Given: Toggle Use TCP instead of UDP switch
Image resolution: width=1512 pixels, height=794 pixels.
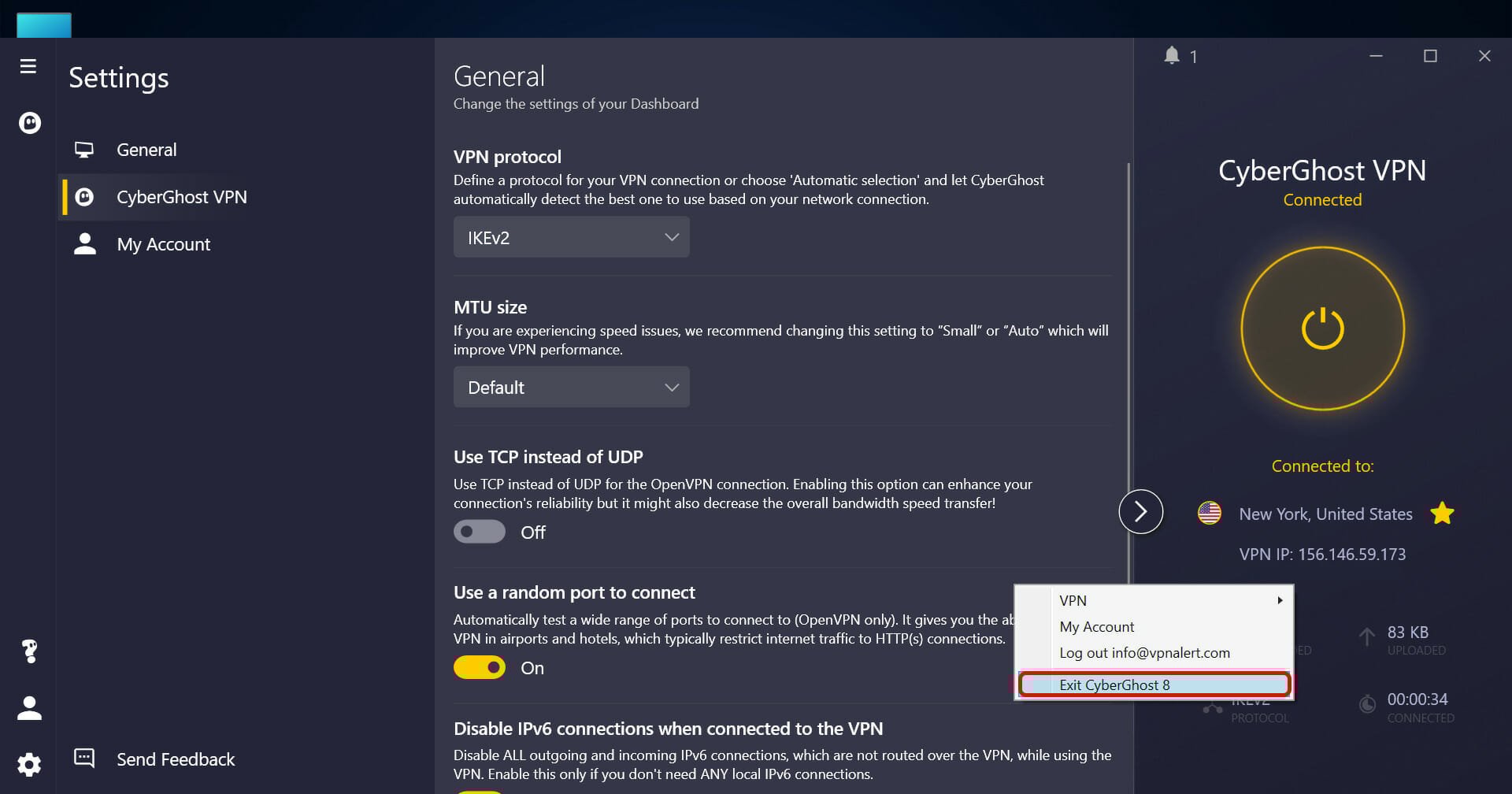Looking at the screenshot, I should pos(480,532).
